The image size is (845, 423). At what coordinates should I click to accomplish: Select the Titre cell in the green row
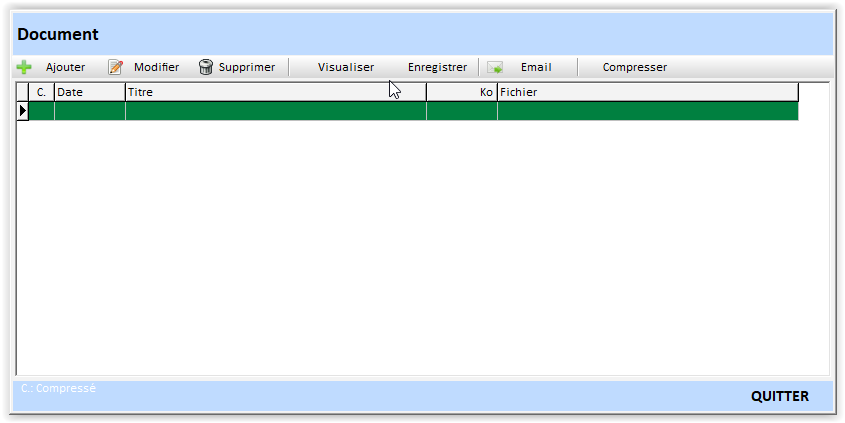[x=275, y=111]
